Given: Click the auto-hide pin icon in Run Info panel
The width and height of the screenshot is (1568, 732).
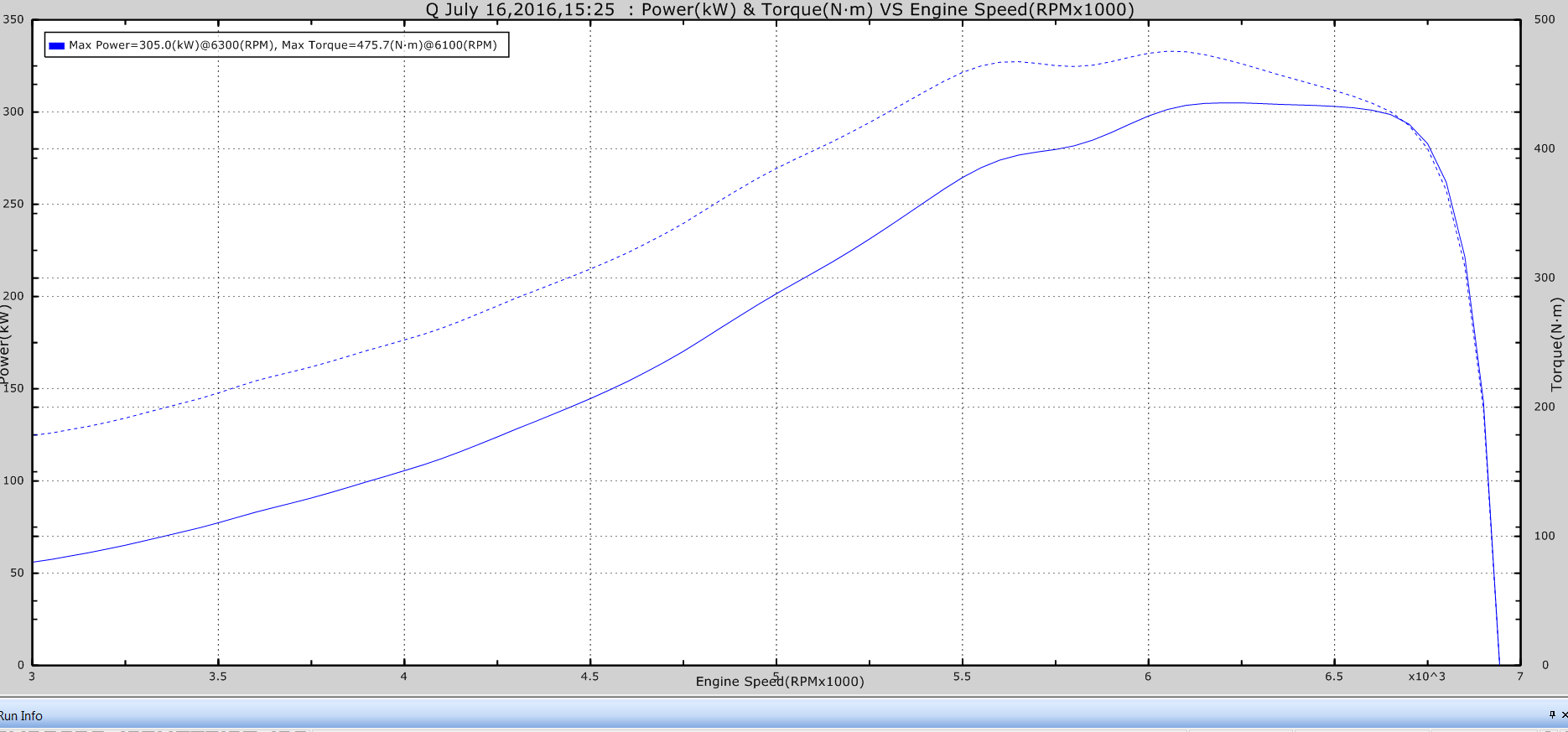Looking at the screenshot, I should coord(1551,714).
